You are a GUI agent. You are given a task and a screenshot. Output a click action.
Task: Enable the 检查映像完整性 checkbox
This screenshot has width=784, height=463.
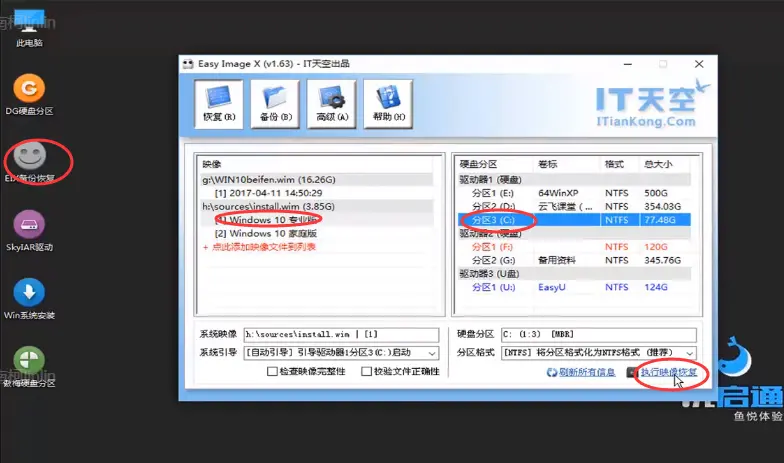click(x=272, y=371)
